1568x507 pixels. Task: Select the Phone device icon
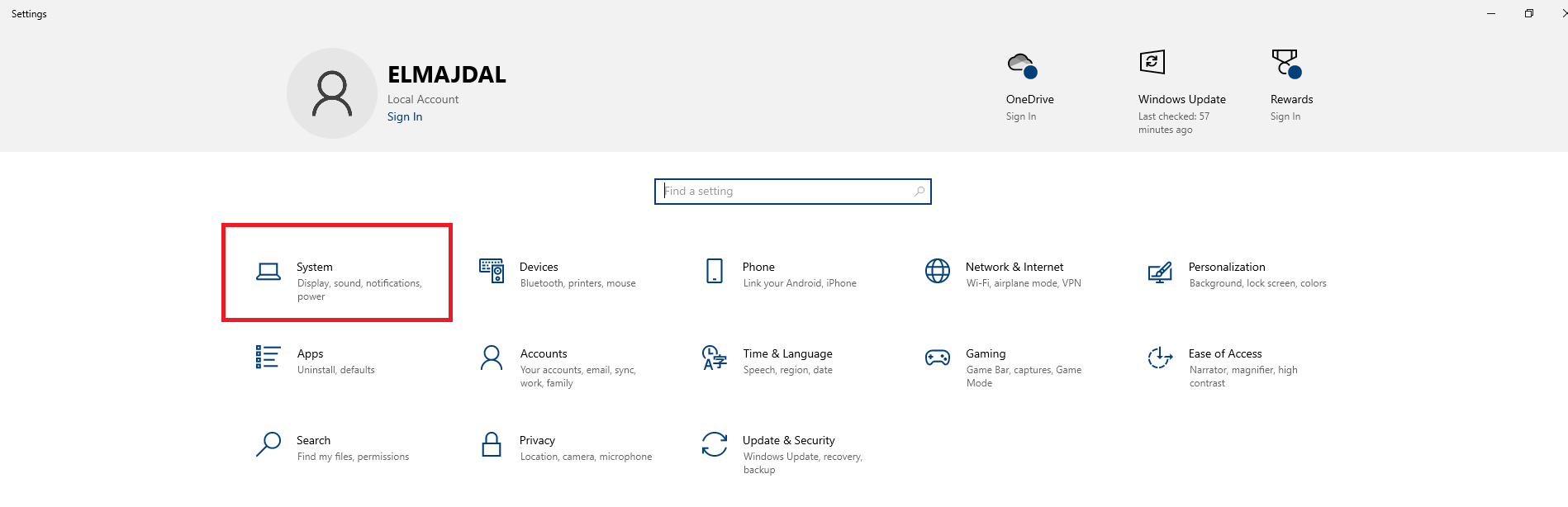tap(715, 271)
